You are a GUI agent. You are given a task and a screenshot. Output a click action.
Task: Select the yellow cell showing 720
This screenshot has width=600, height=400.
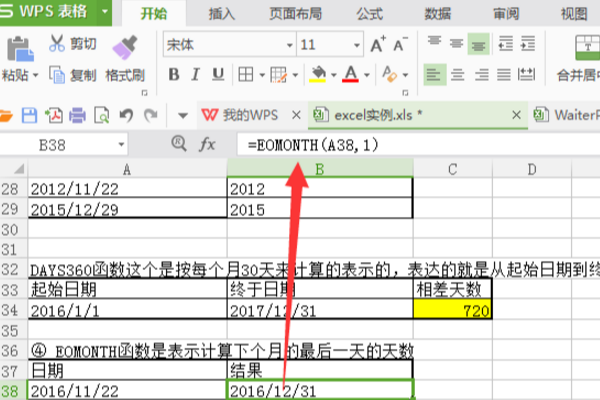coord(453,310)
